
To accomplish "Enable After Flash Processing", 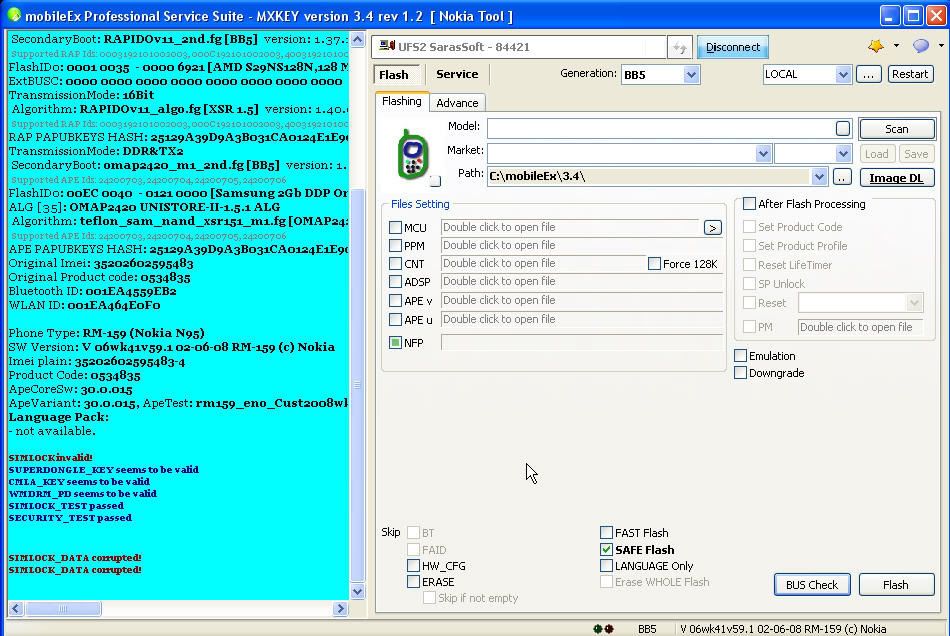I will click(x=749, y=204).
